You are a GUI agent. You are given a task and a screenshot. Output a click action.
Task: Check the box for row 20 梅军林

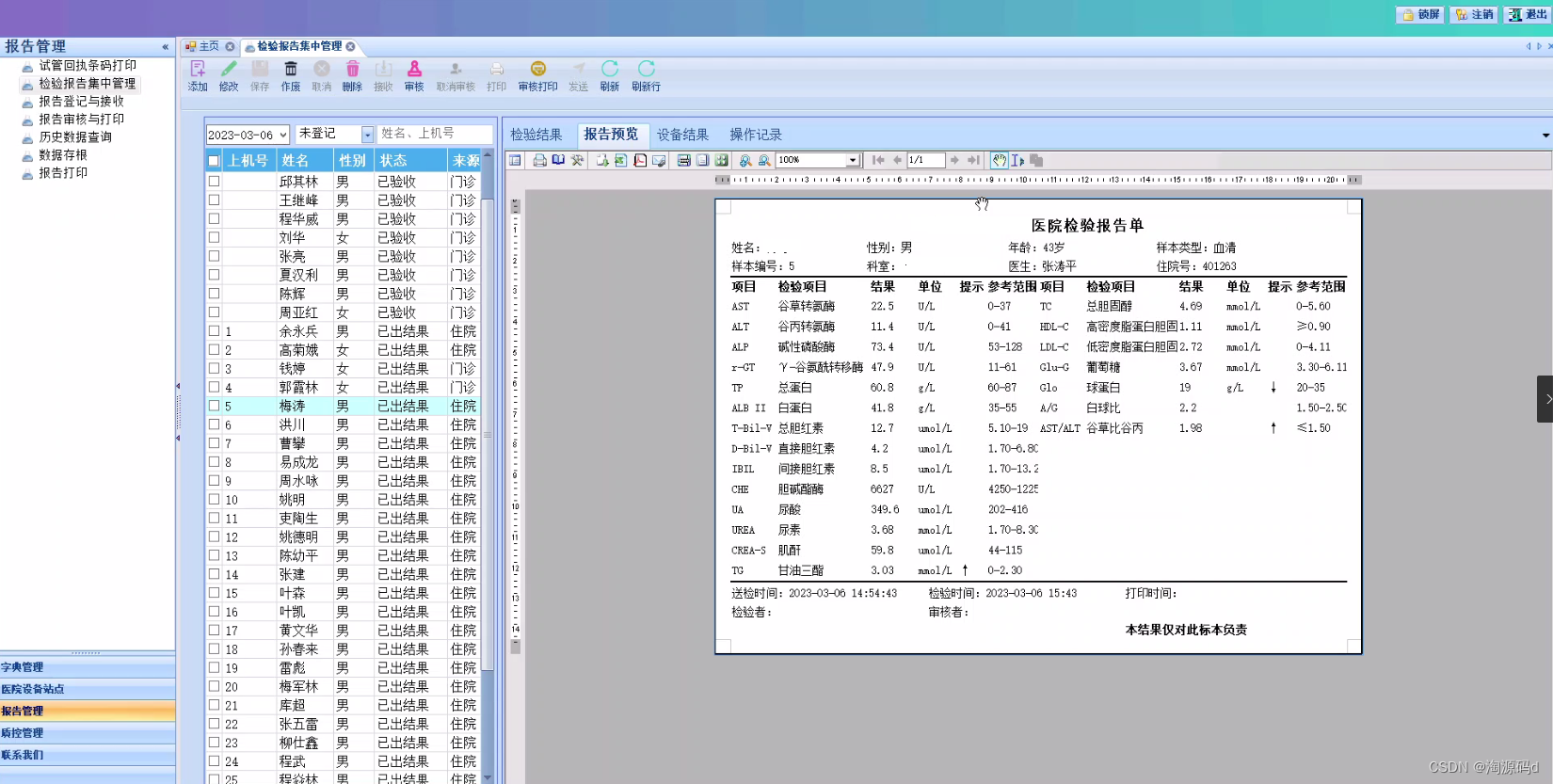click(x=214, y=686)
